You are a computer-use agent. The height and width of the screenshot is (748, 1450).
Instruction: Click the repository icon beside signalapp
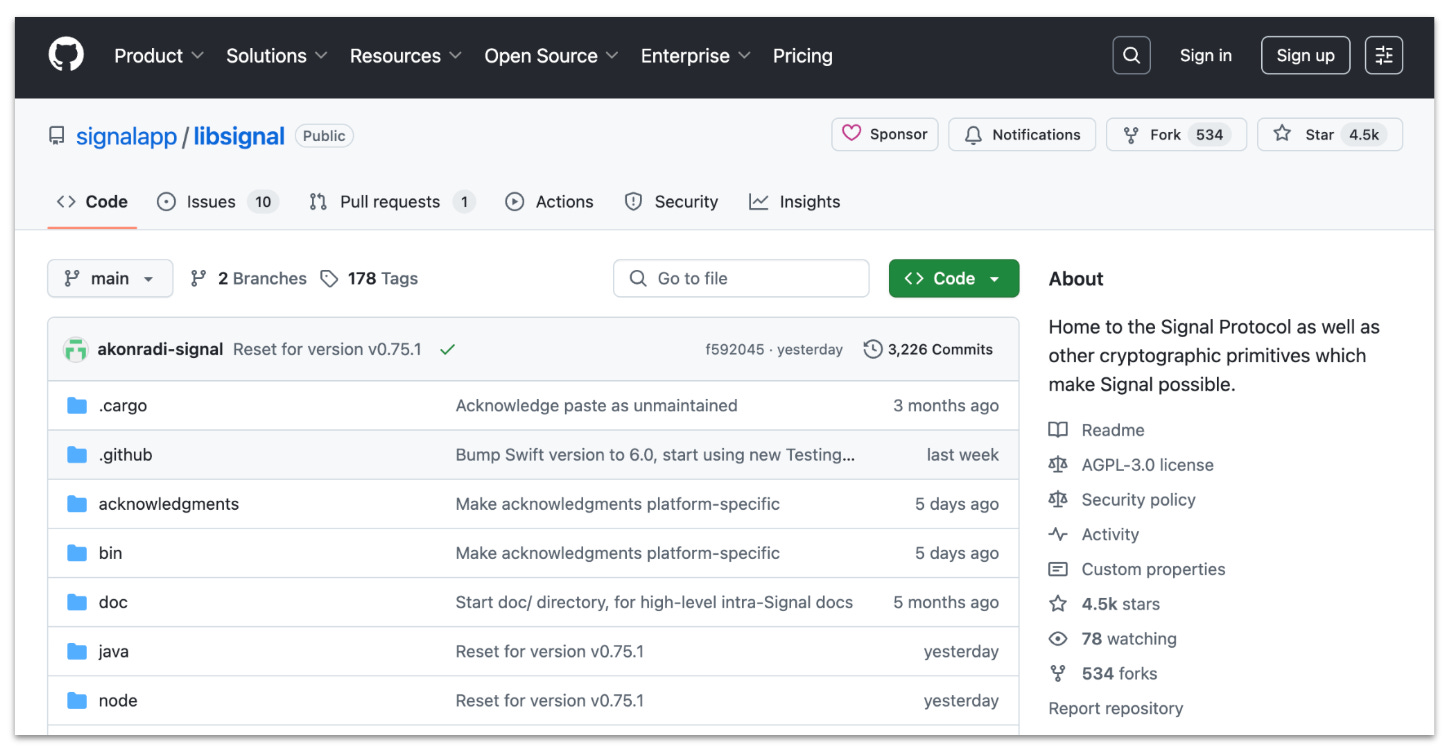(x=57, y=136)
